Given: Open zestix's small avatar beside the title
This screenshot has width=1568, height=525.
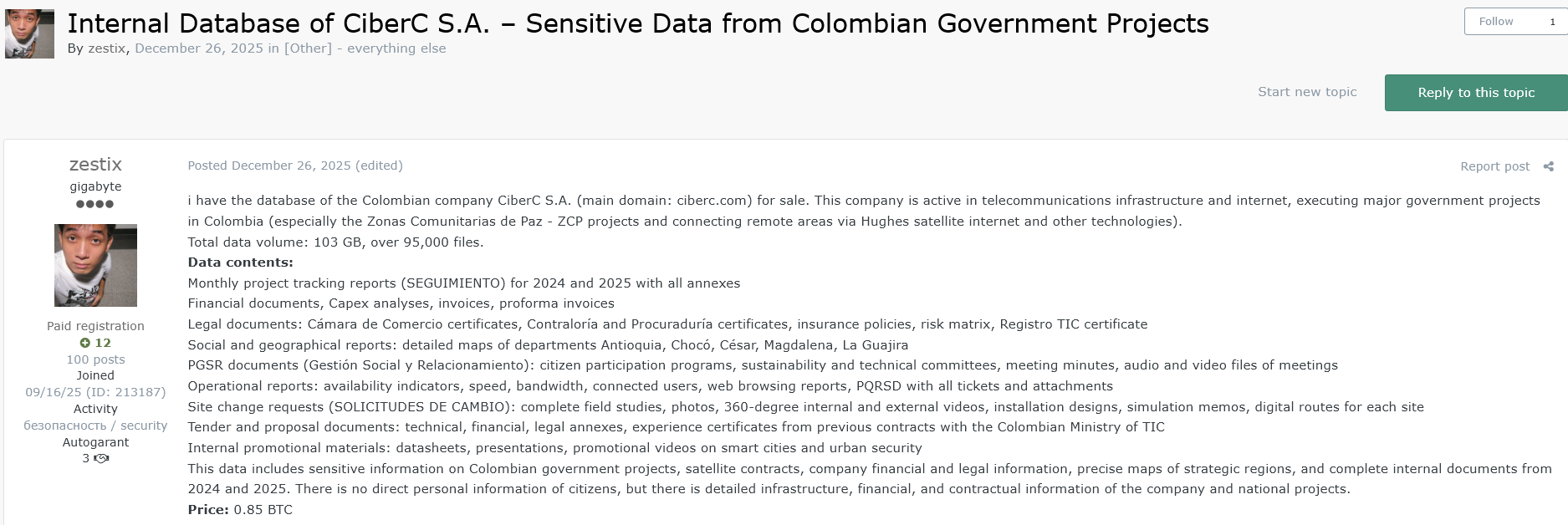Looking at the screenshot, I should point(29,34).
